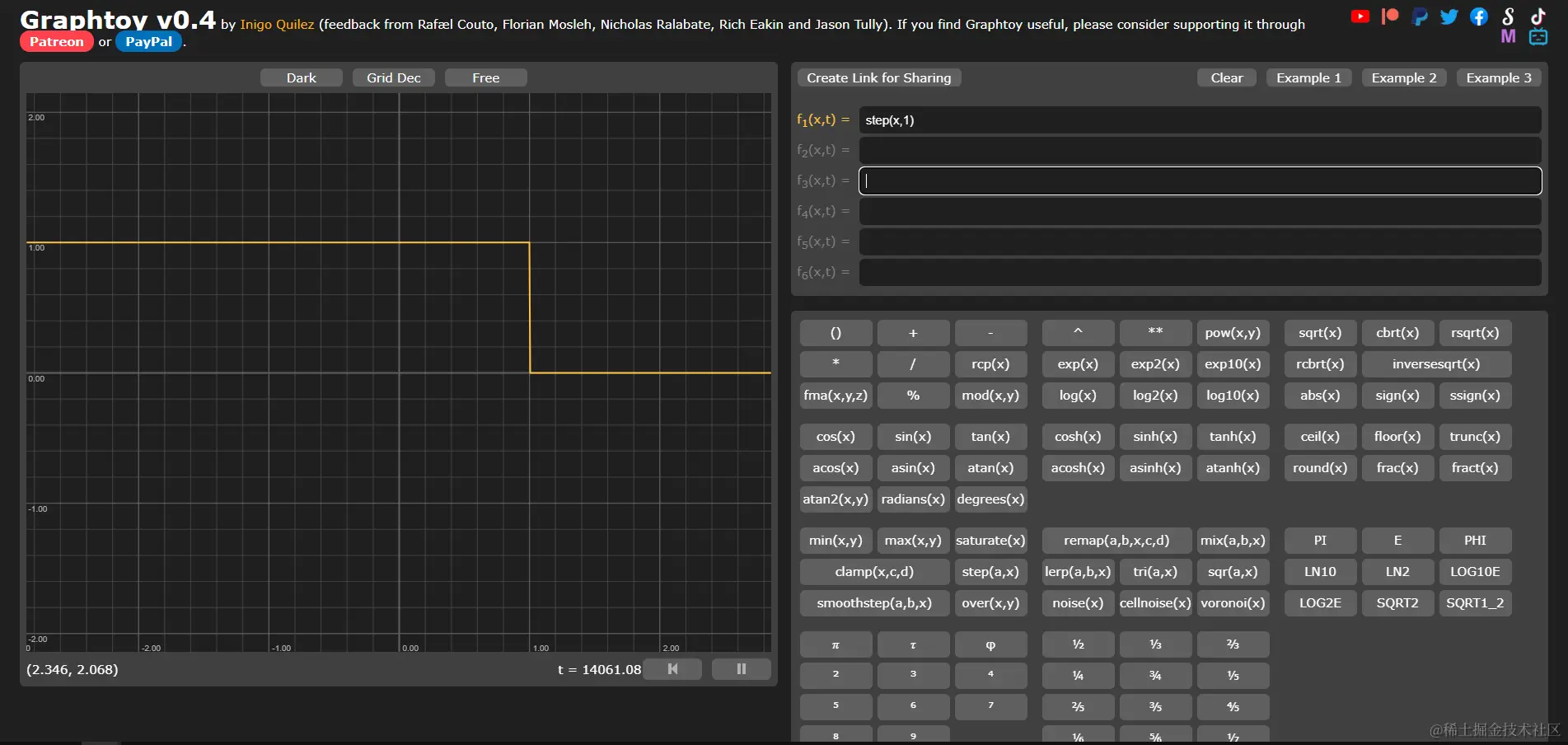Switch grid display using Grid Dec
1568x745 pixels.
(393, 77)
